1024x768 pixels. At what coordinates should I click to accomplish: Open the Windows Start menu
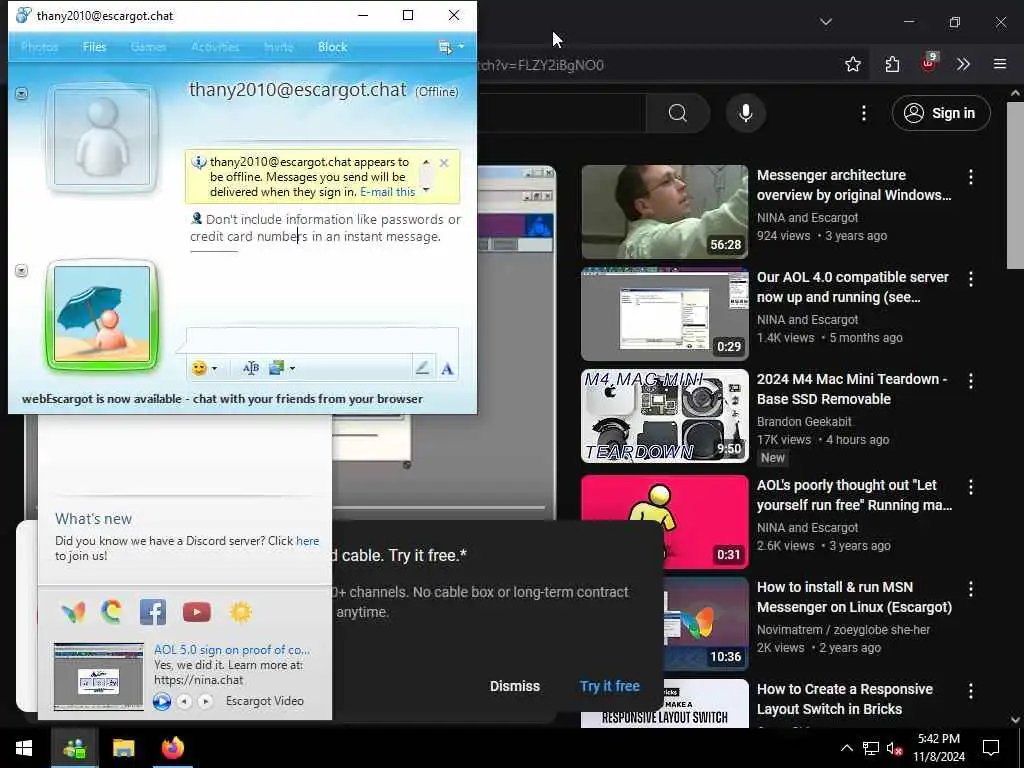tap(24, 748)
